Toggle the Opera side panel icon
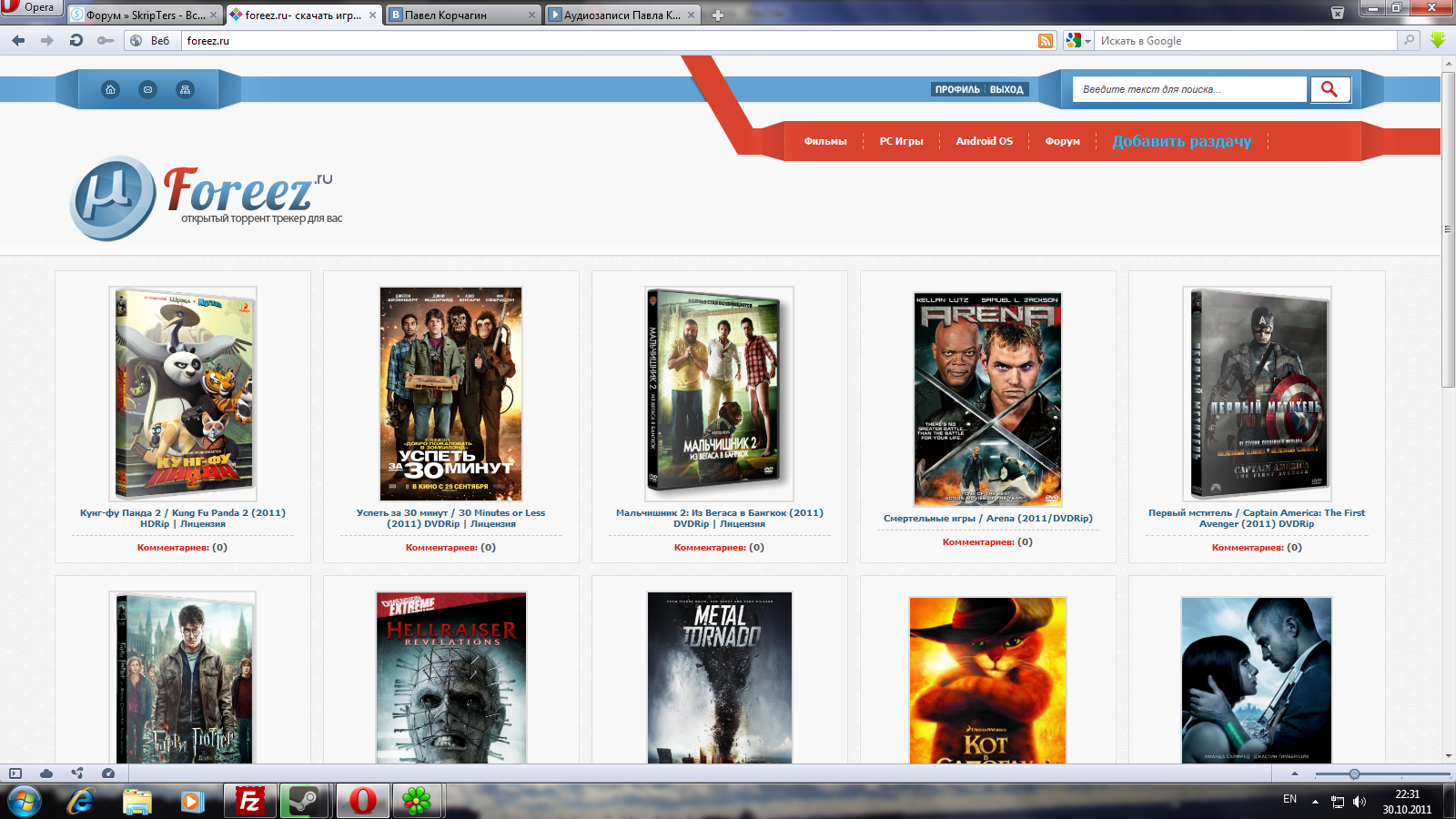1456x819 pixels. click(15, 773)
